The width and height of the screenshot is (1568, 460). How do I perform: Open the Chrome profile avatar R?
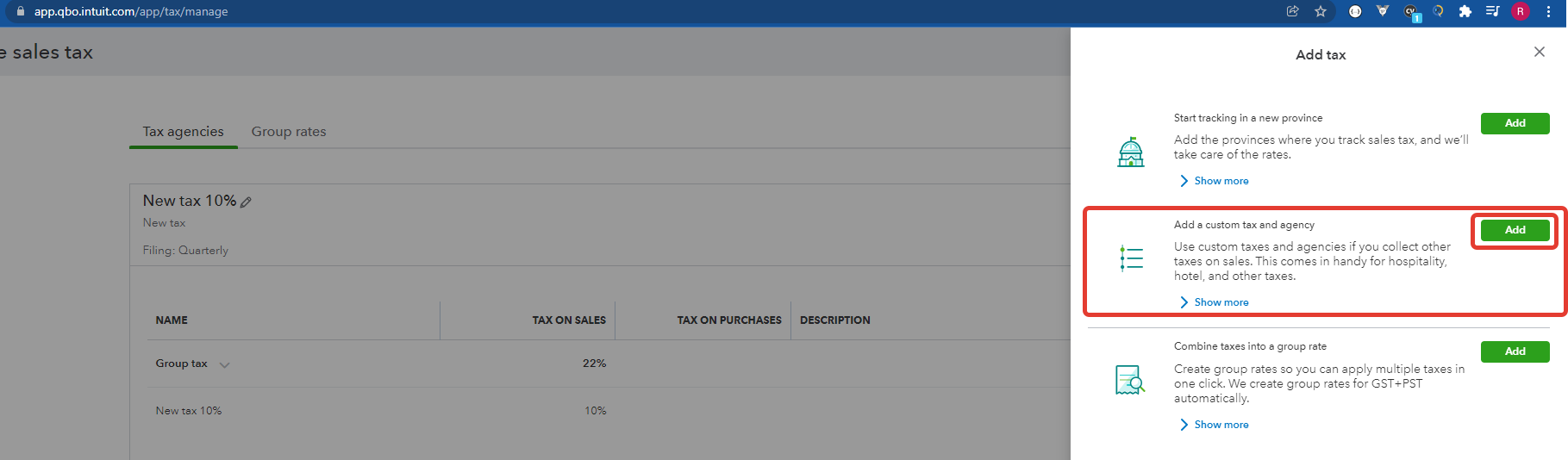(1520, 11)
